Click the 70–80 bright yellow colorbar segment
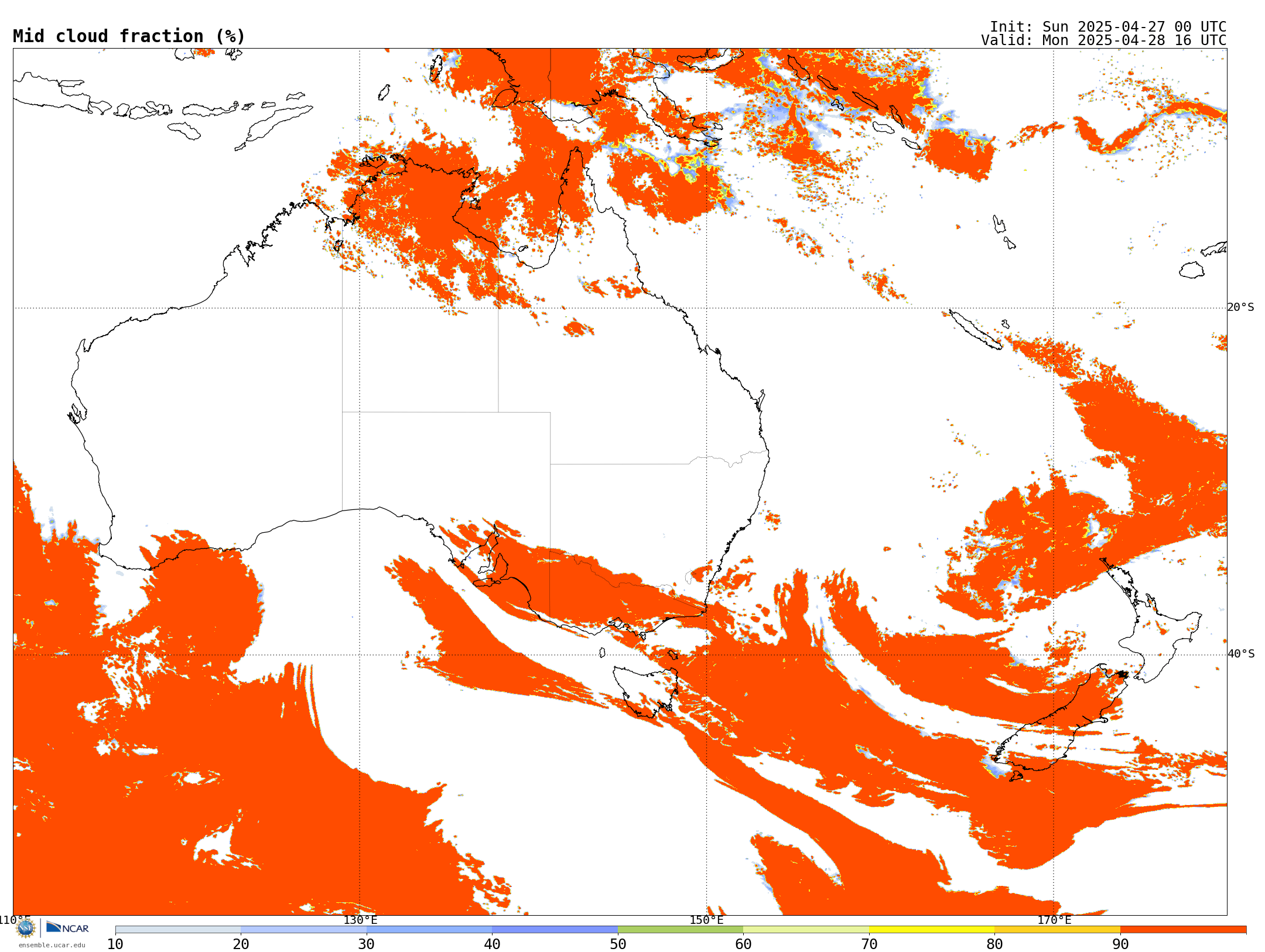1265x952 pixels. pos(932,930)
